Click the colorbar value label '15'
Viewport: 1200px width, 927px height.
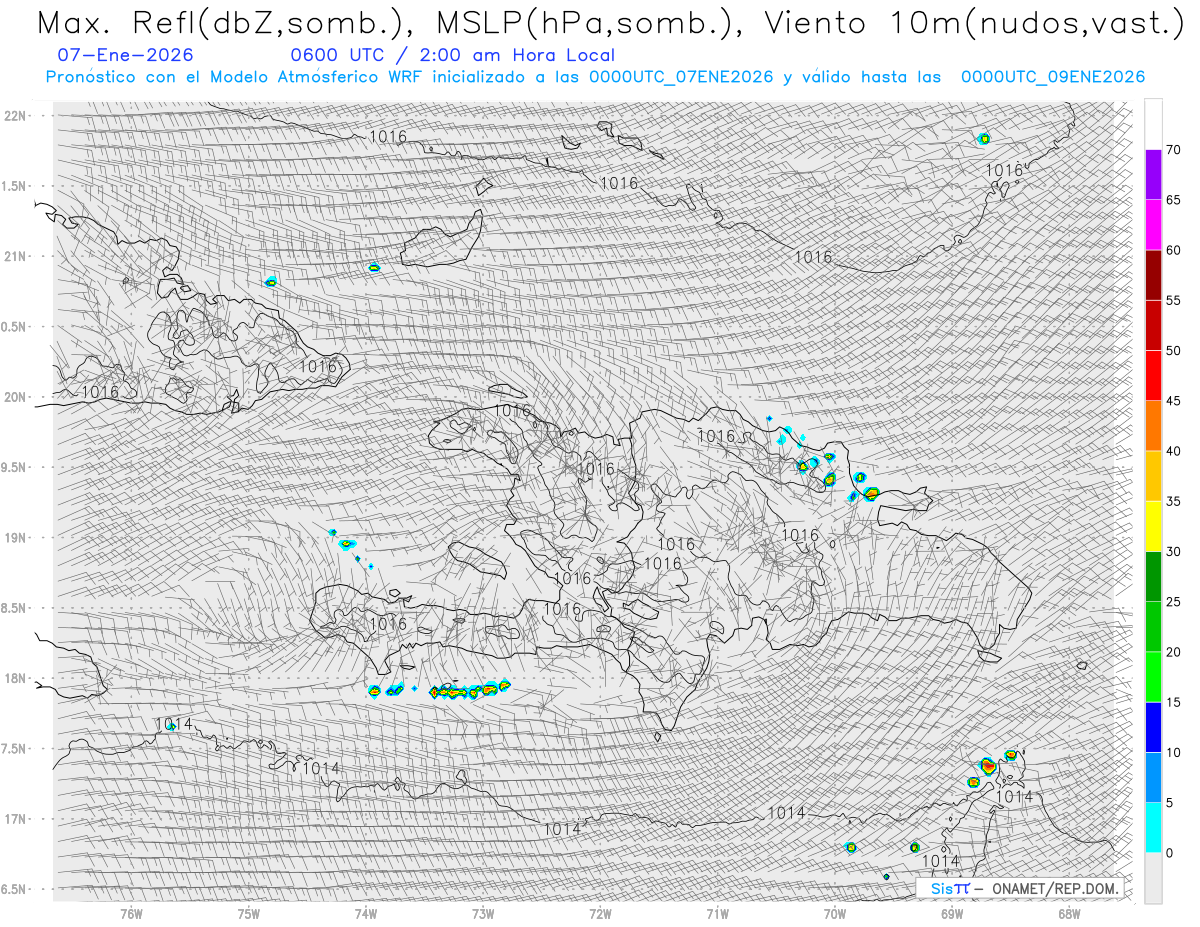[1173, 702]
